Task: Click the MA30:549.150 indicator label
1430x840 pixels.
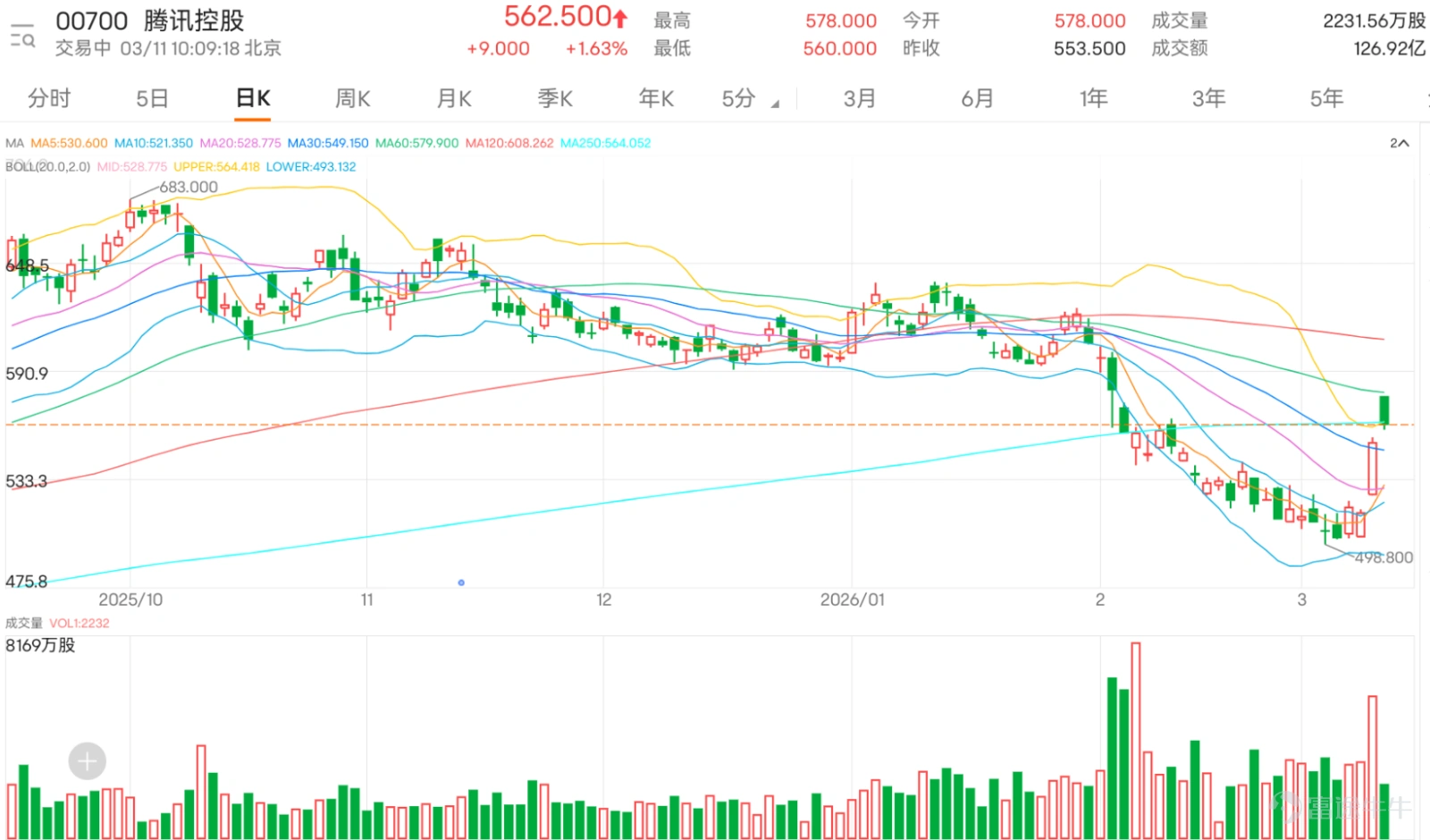Action: click(328, 143)
